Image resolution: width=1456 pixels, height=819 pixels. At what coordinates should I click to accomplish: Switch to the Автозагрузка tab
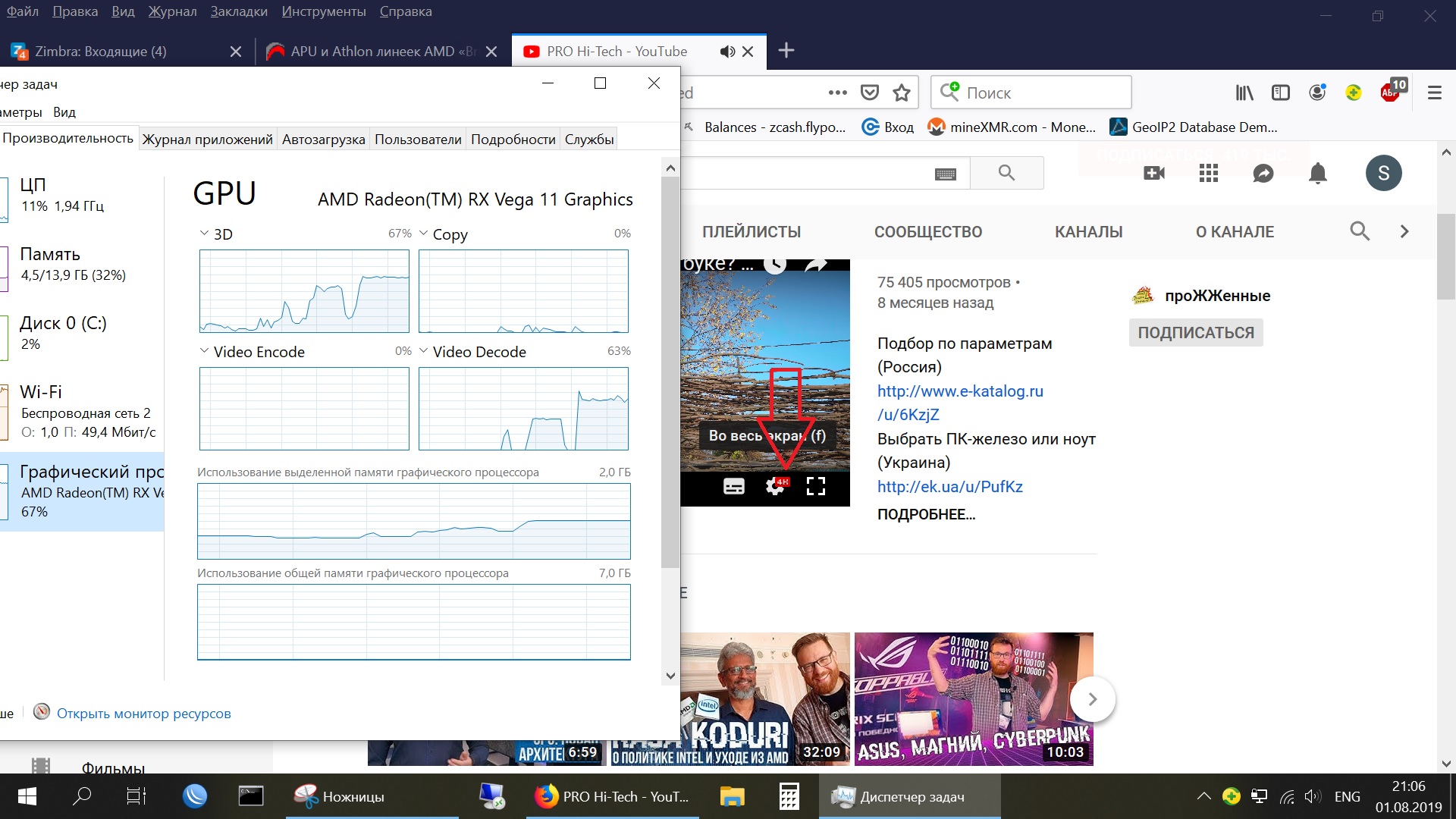point(323,139)
